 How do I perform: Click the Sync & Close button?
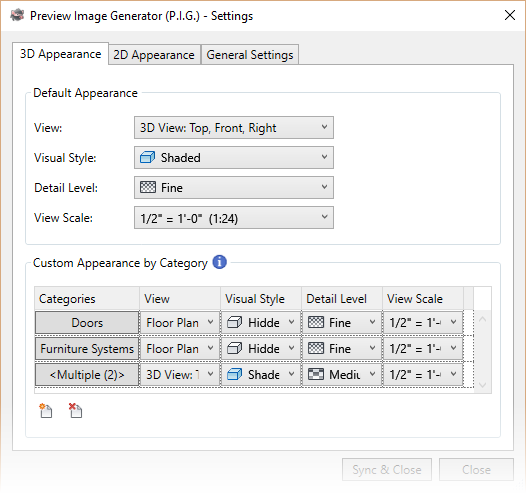click(x=387, y=470)
